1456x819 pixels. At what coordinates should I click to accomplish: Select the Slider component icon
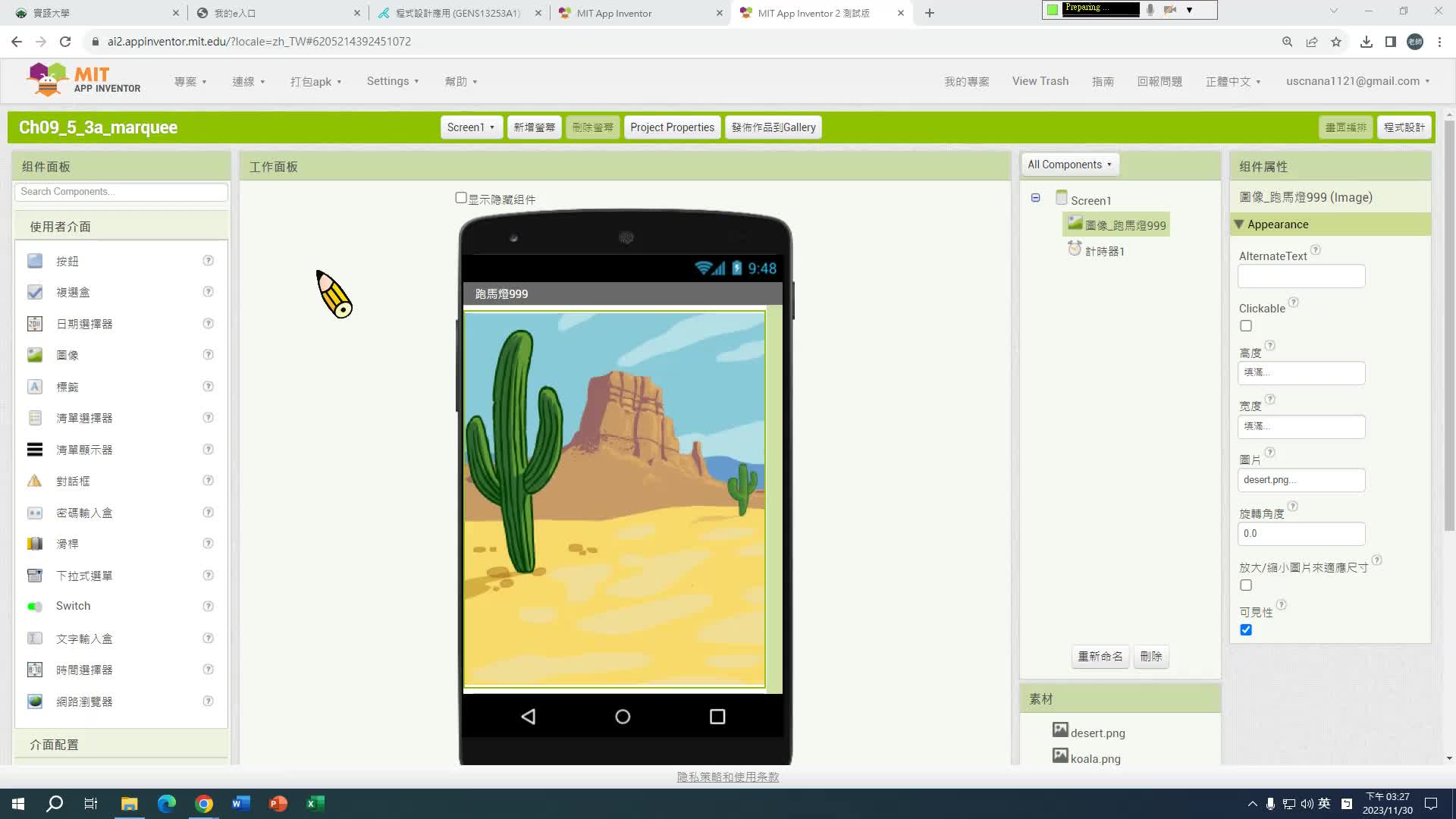point(35,544)
